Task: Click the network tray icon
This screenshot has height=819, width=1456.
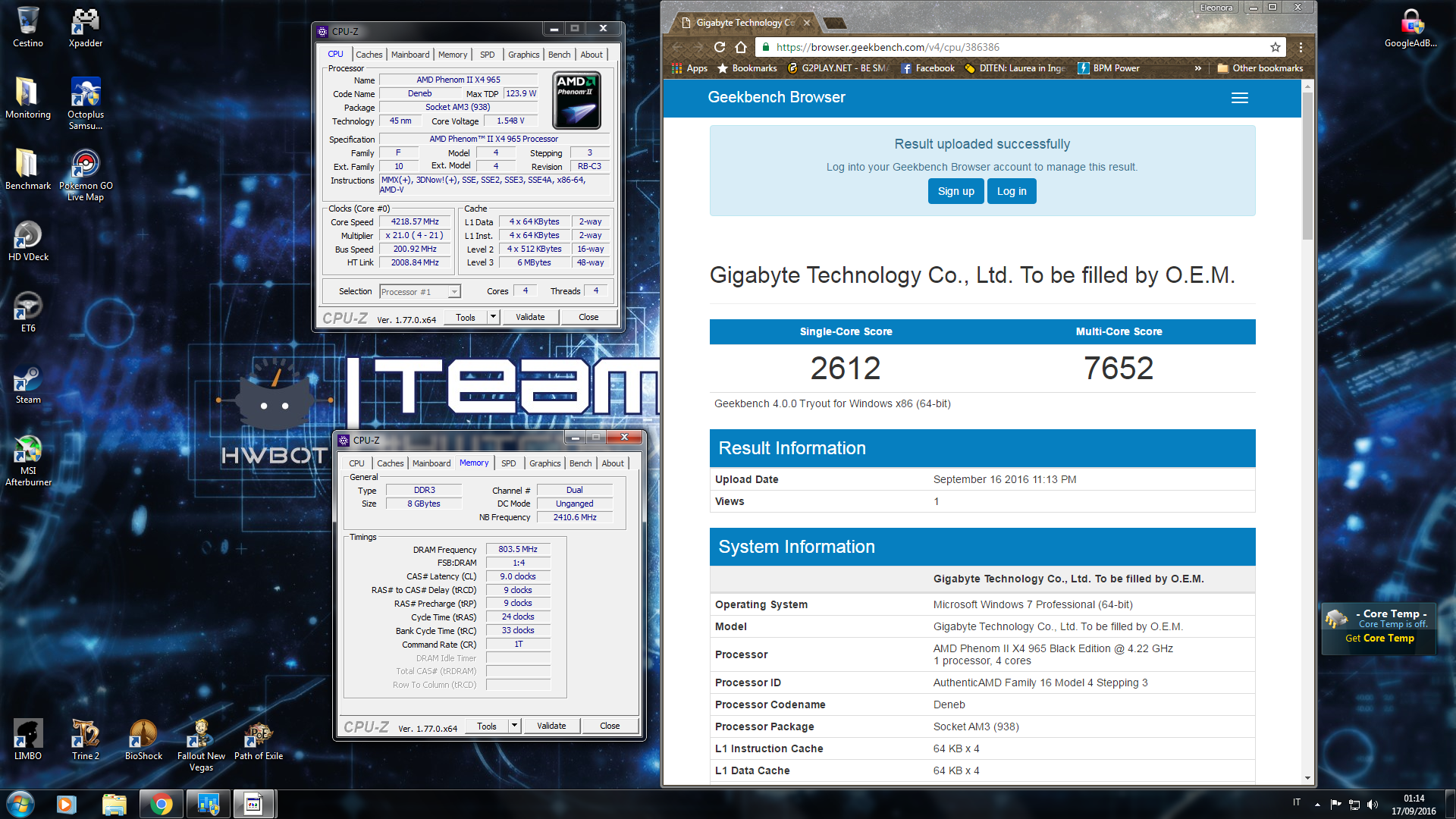Action: (1354, 804)
